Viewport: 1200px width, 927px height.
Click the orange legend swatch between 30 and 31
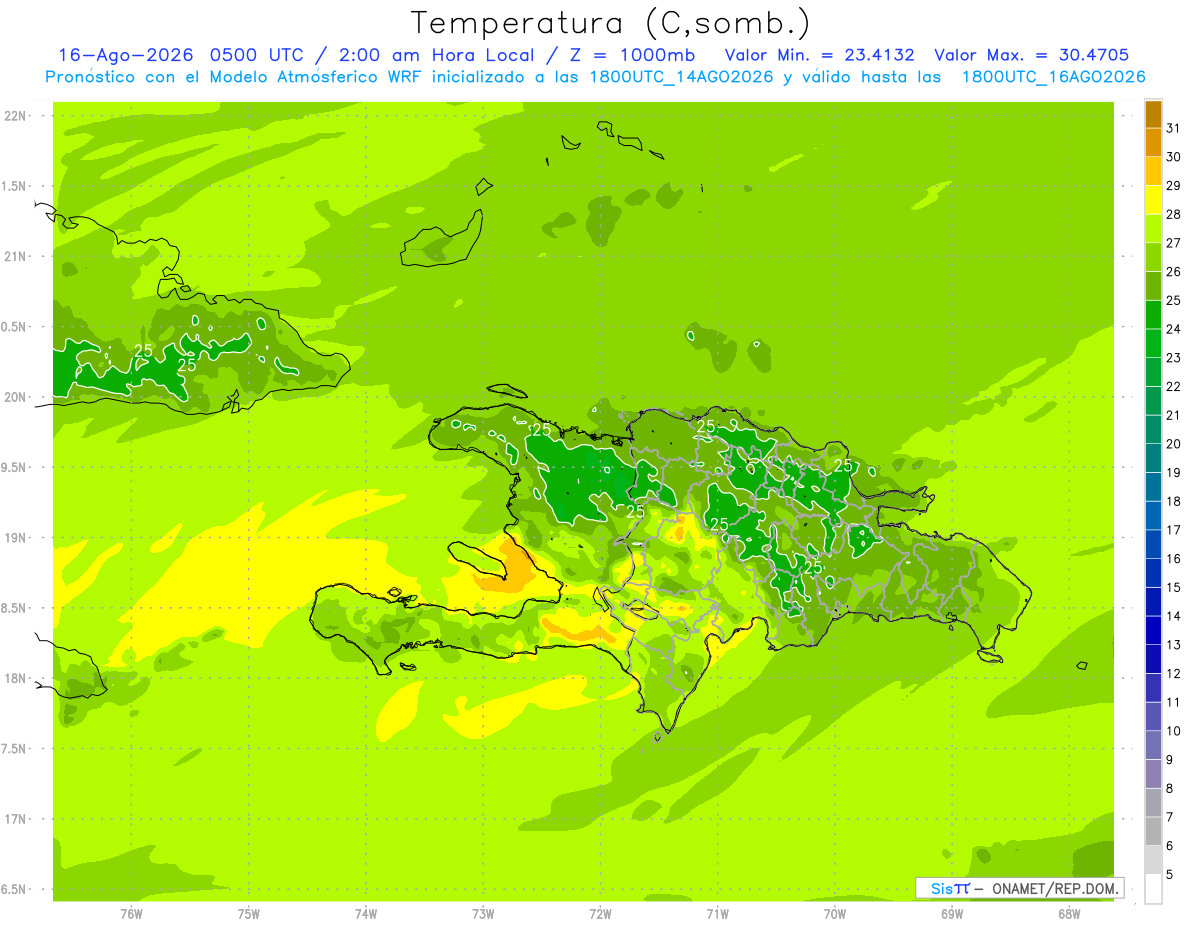click(x=1153, y=141)
